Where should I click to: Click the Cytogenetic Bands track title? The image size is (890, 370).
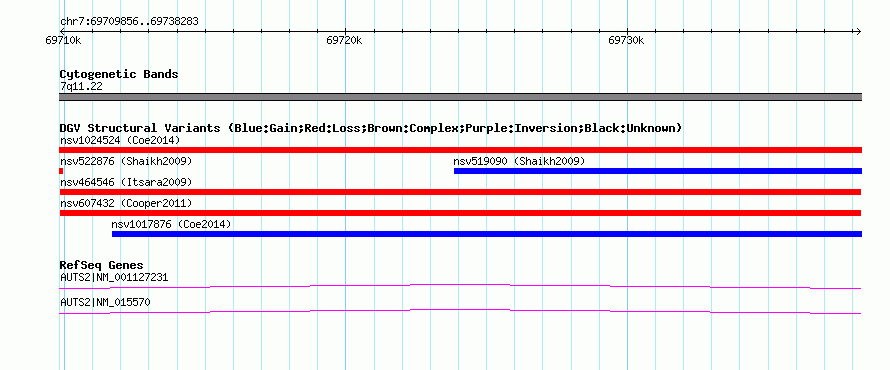[119, 74]
